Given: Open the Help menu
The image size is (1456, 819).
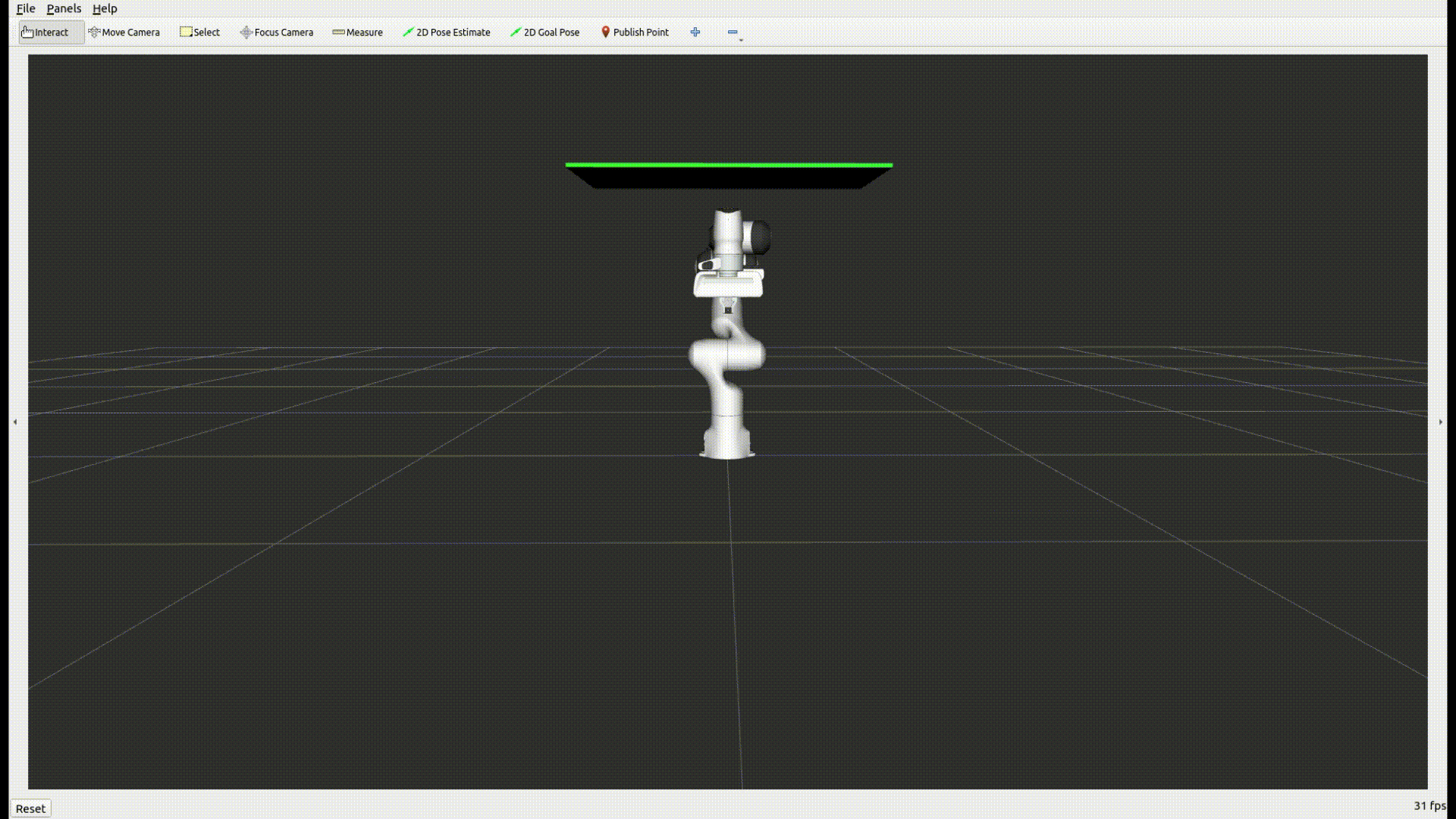Looking at the screenshot, I should pyautogui.click(x=105, y=8).
